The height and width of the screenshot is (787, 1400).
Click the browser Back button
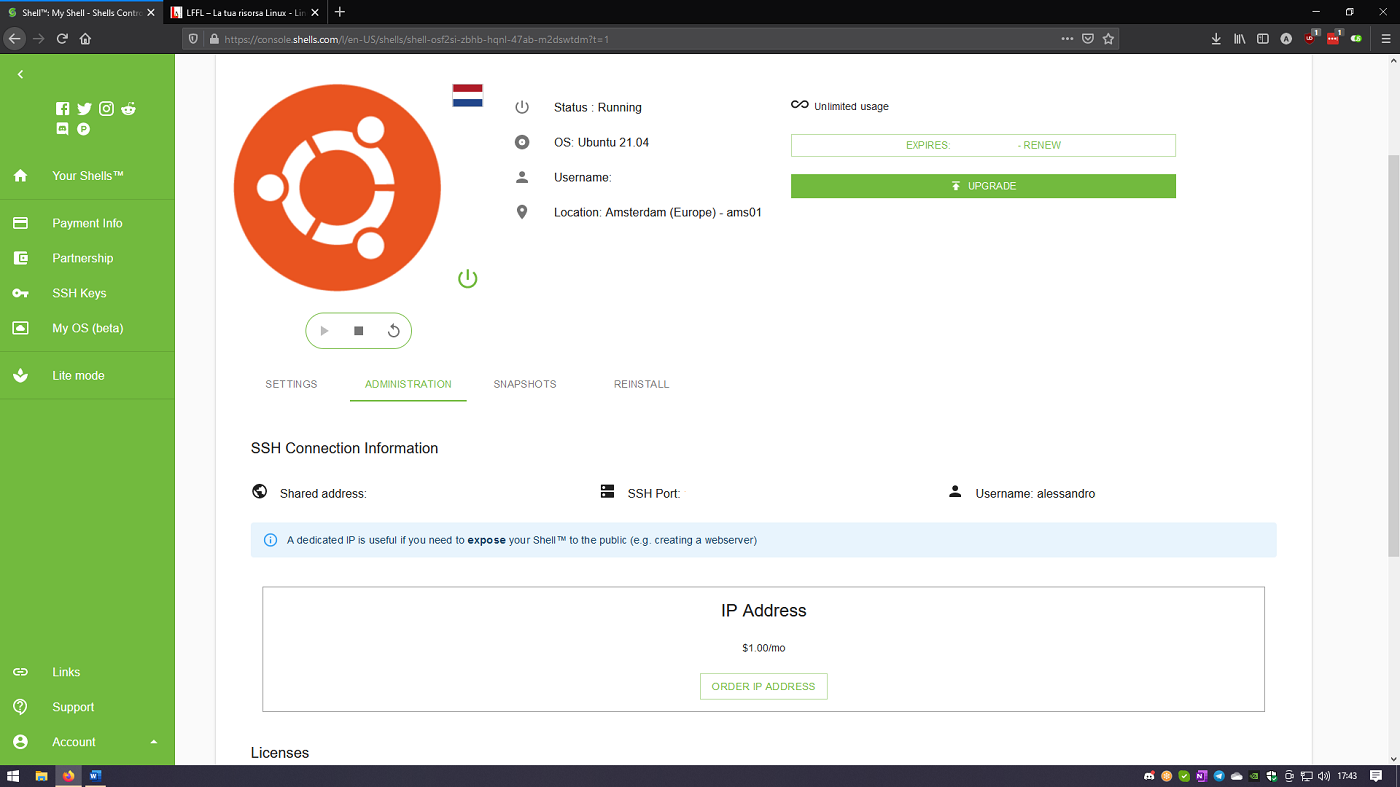[14, 39]
